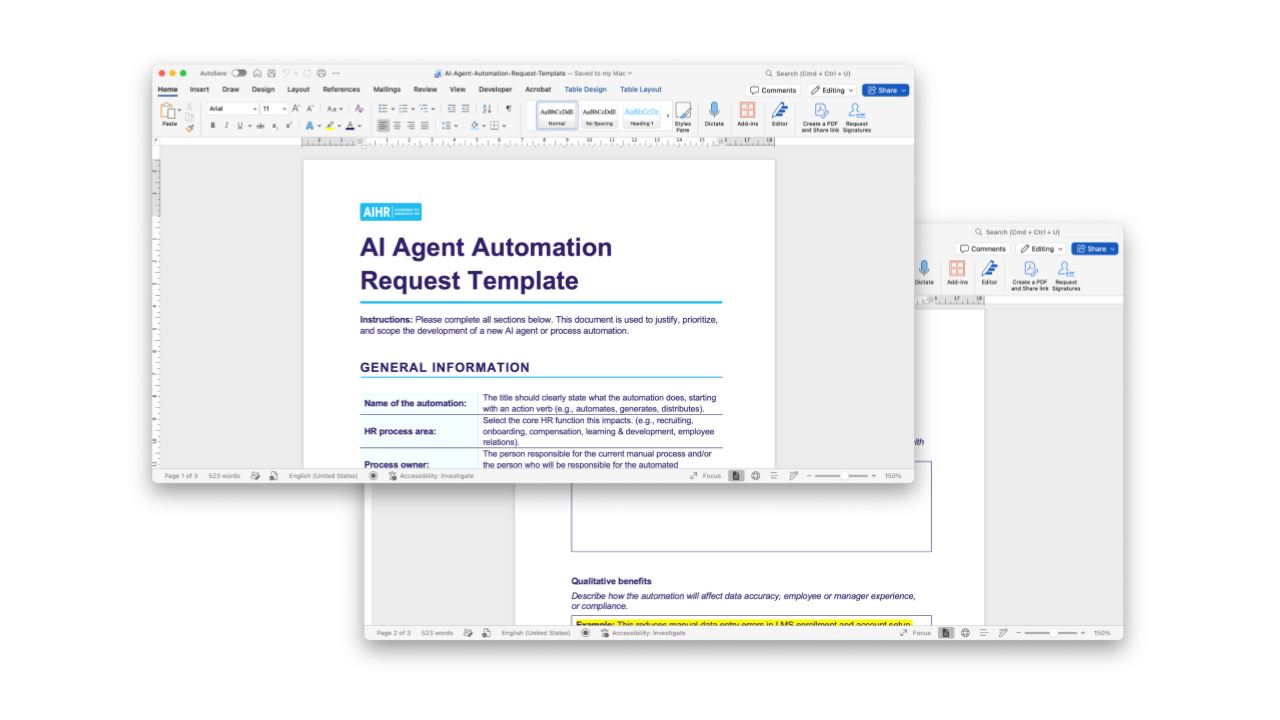
Task: Cut selection with the scissors icon
Action: (189, 106)
